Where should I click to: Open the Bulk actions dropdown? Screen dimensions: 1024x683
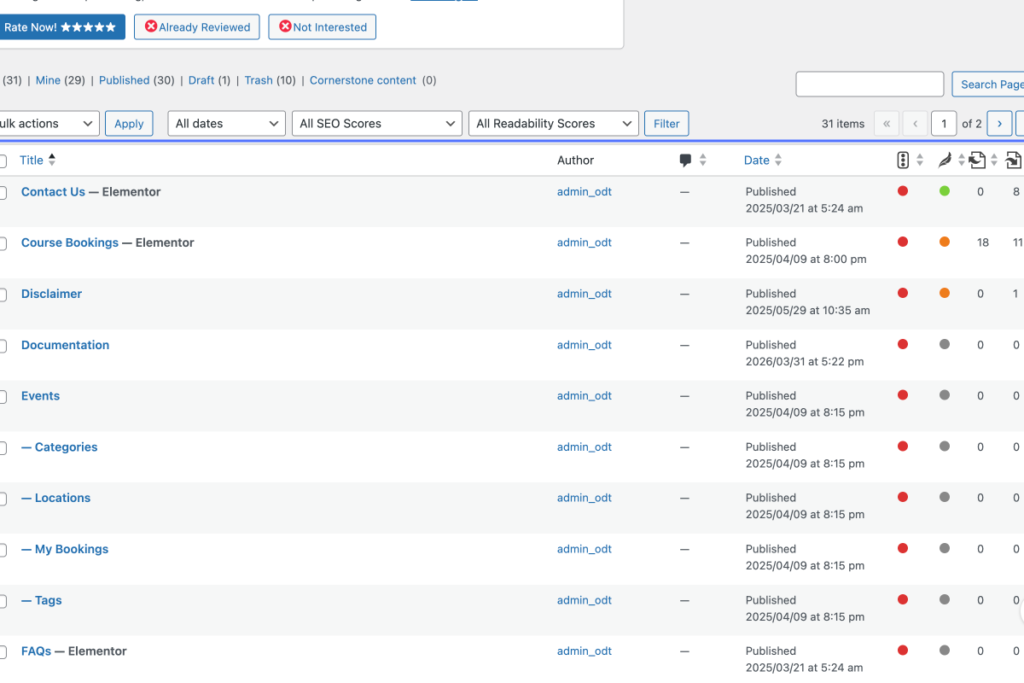pos(49,123)
